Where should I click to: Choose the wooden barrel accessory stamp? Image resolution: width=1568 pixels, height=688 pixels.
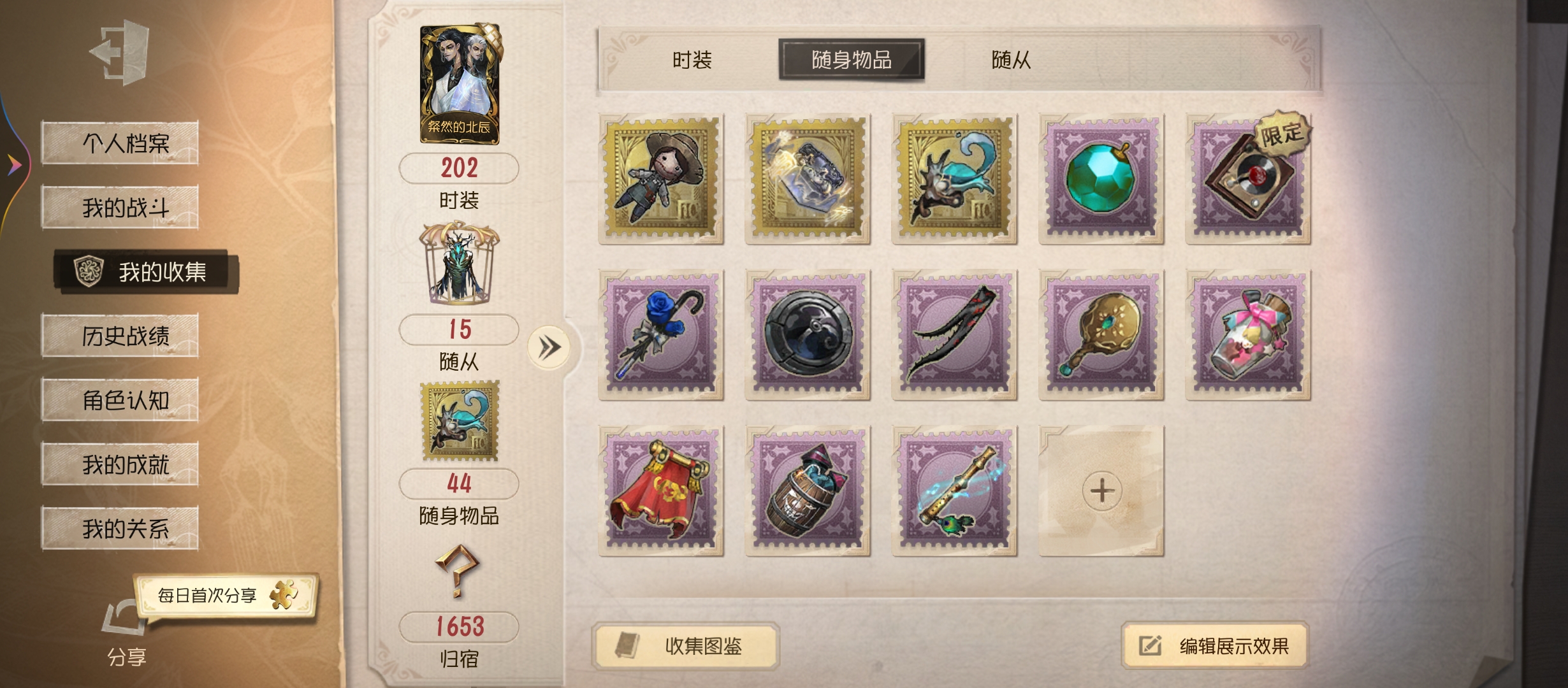click(x=808, y=491)
